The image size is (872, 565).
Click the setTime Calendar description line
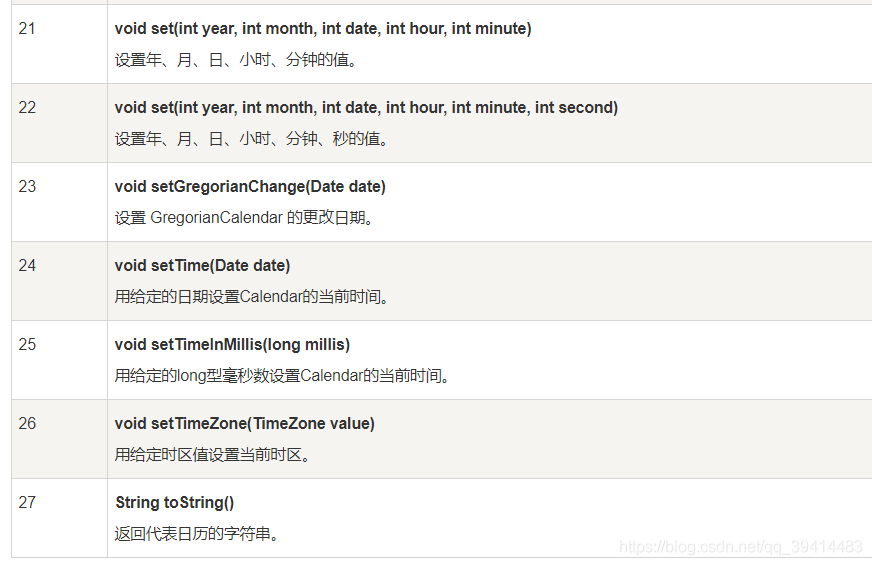tap(252, 296)
